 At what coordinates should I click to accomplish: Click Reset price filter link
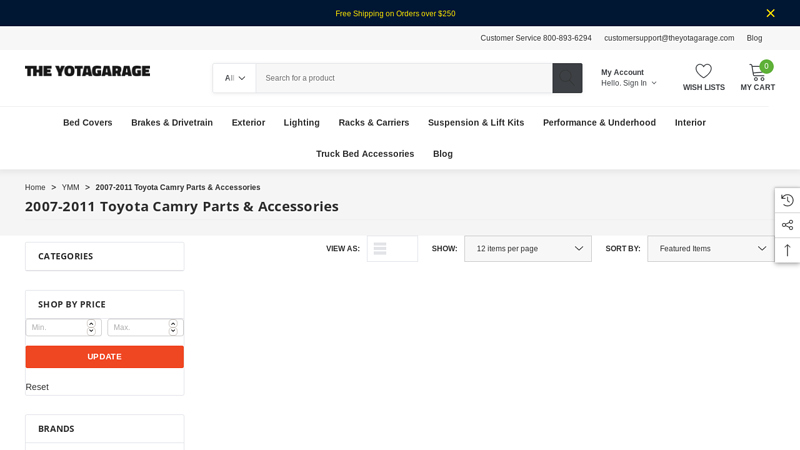coord(37,387)
